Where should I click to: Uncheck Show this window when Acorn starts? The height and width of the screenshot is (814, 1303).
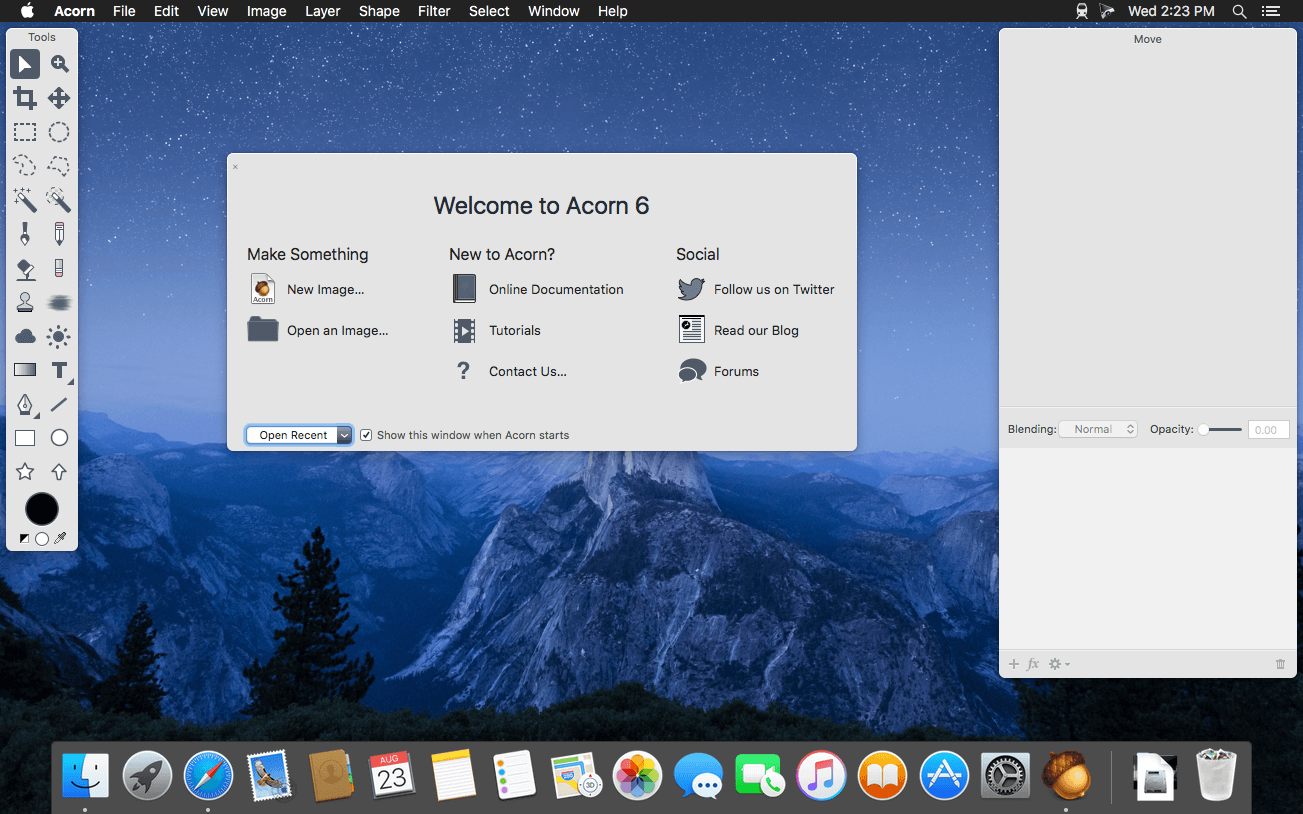366,435
